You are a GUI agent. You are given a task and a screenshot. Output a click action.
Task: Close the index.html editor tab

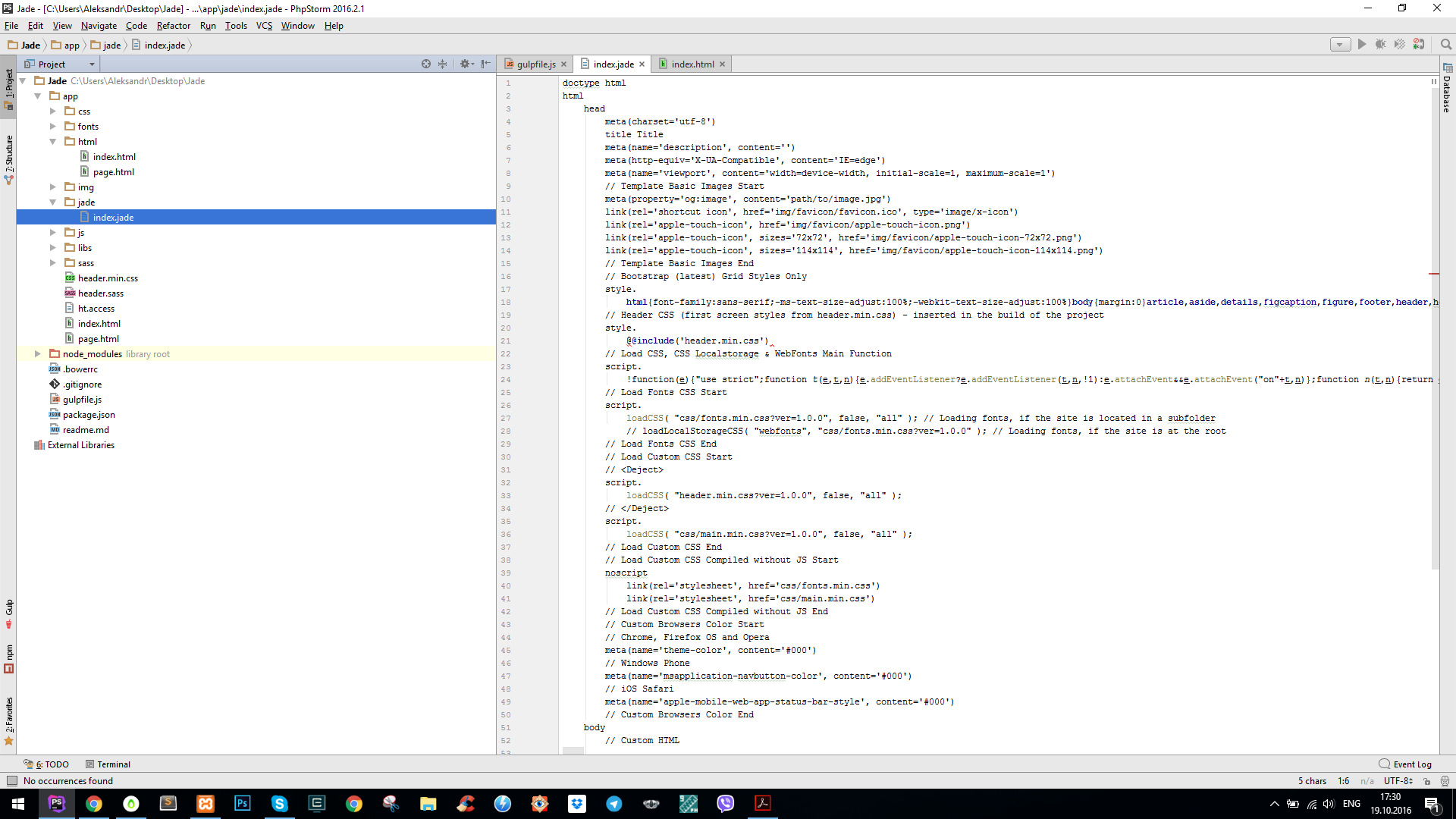point(723,64)
